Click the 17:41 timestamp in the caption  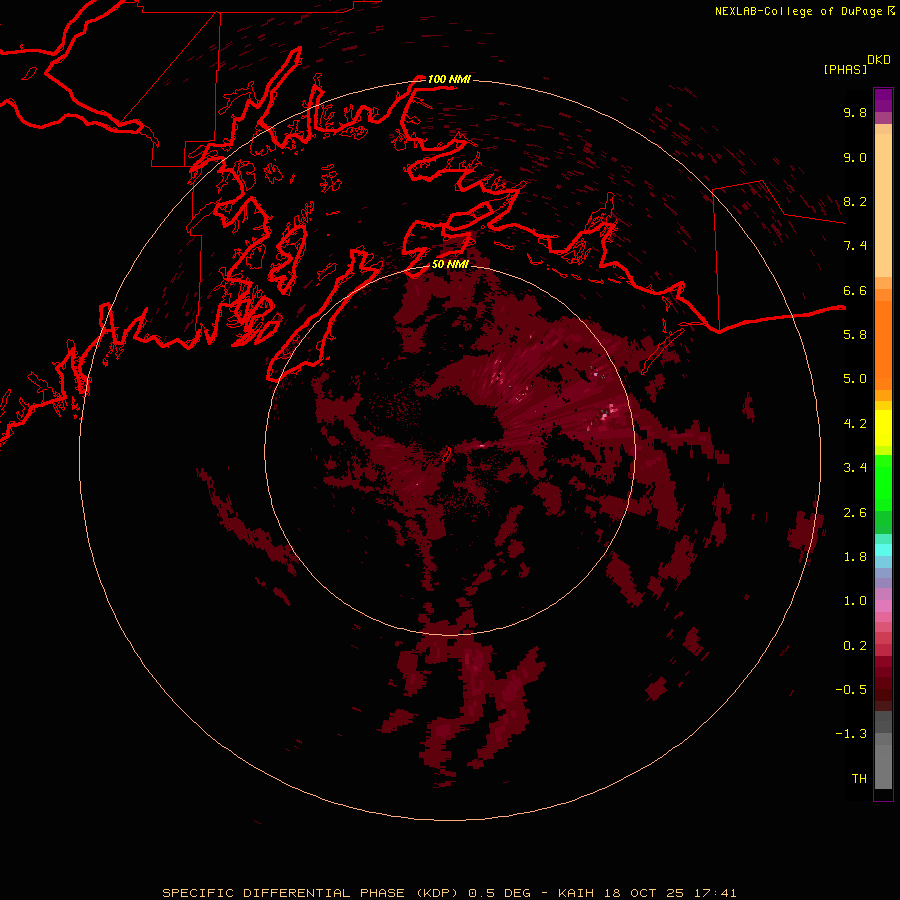[715, 893]
